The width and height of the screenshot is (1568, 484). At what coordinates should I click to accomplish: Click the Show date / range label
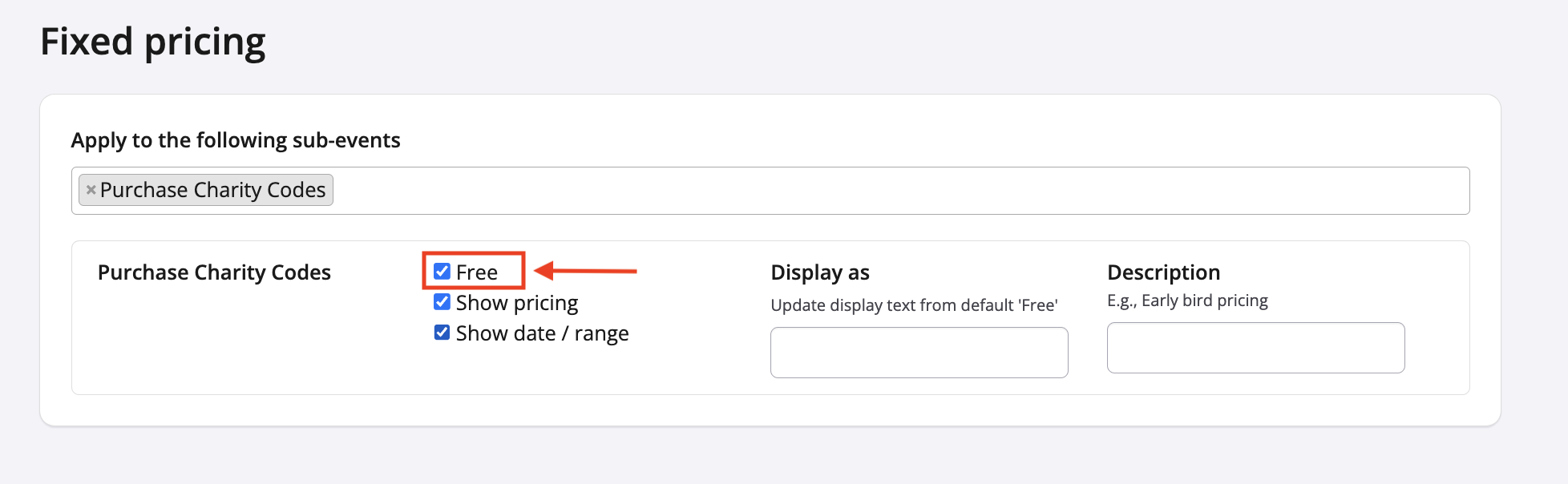click(x=542, y=333)
